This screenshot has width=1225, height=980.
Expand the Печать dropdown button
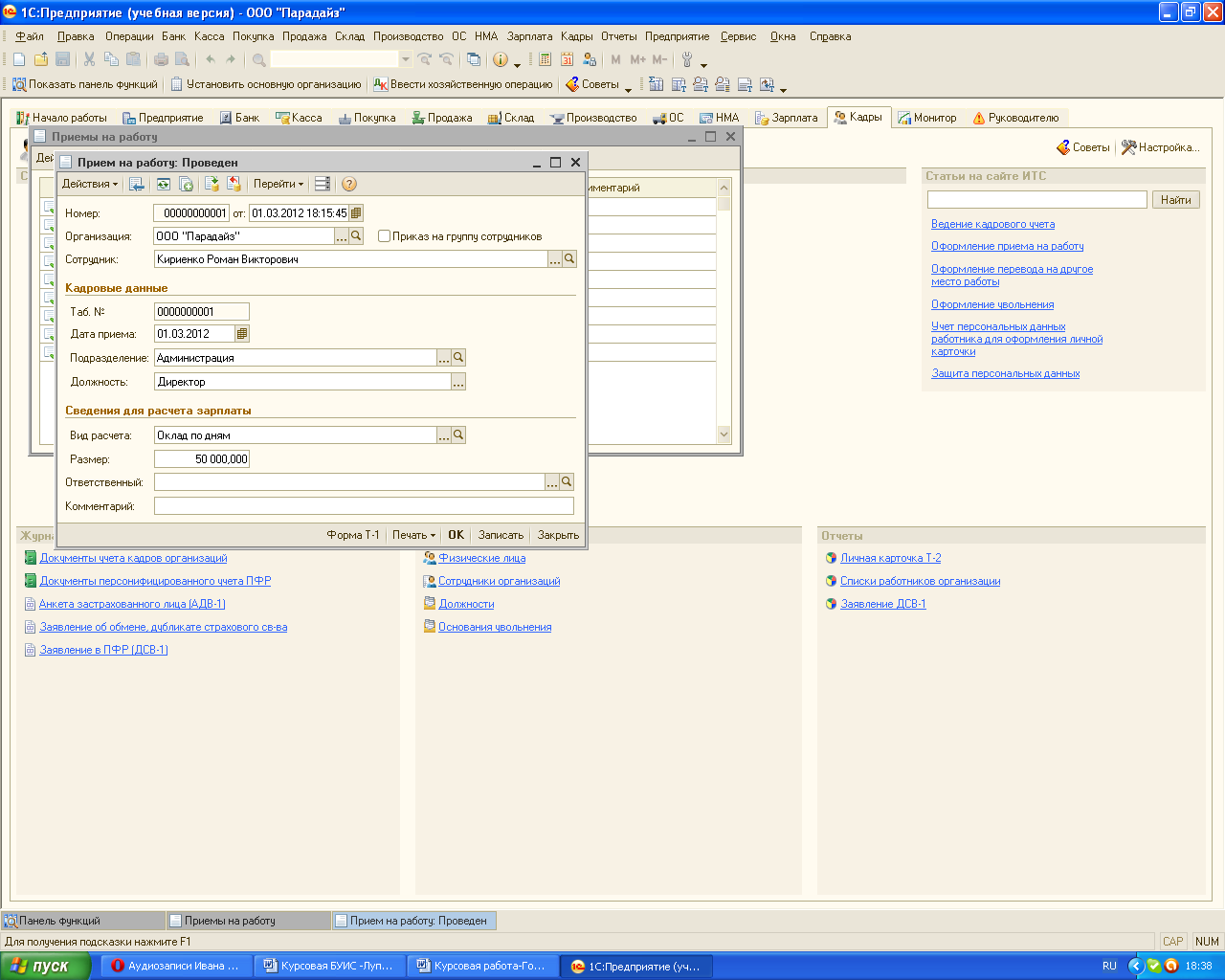click(x=413, y=535)
